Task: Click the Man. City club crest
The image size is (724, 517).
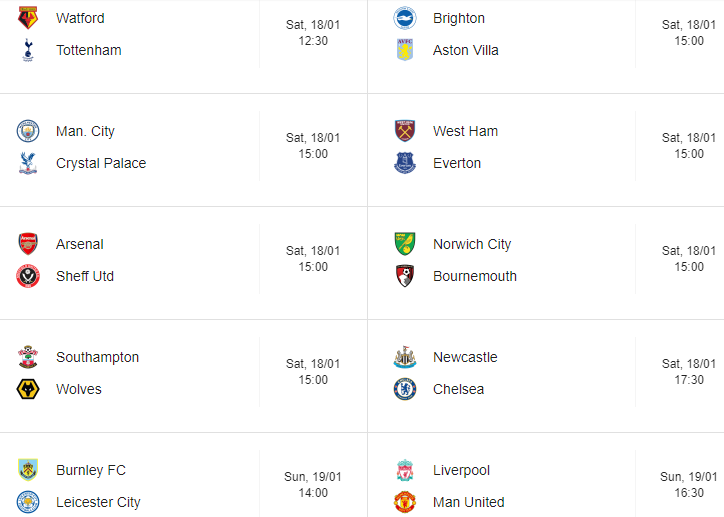Action: tap(28, 131)
